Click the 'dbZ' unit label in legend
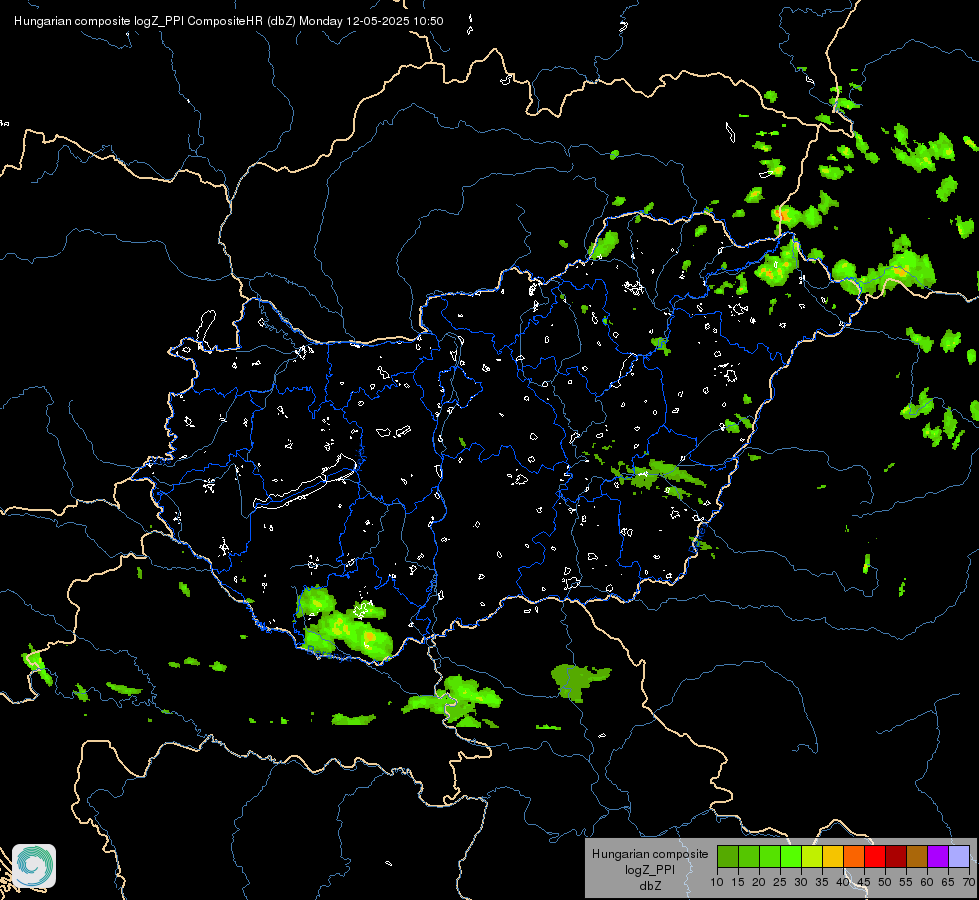 [650, 886]
